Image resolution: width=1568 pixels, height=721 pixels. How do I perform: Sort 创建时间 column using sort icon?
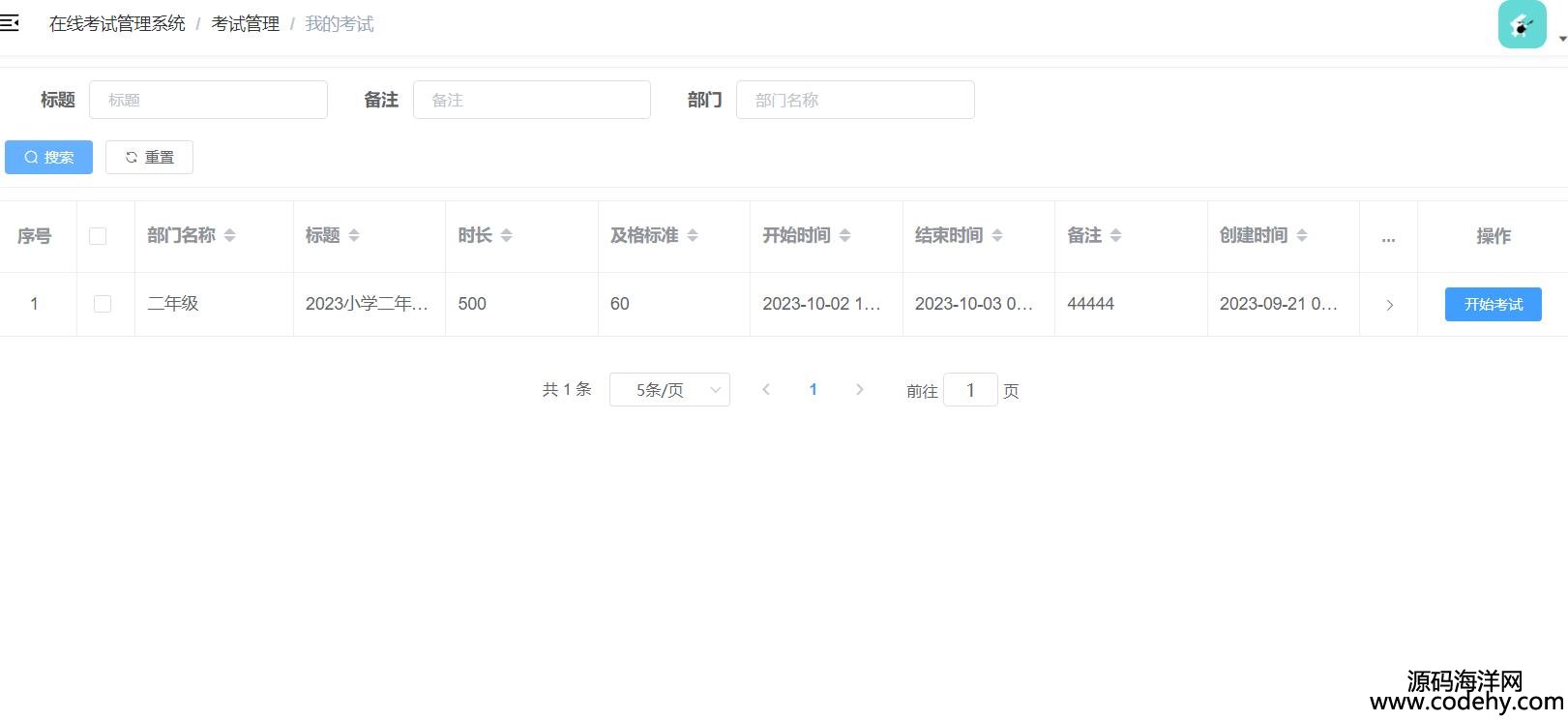click(x=1302, y=235)
